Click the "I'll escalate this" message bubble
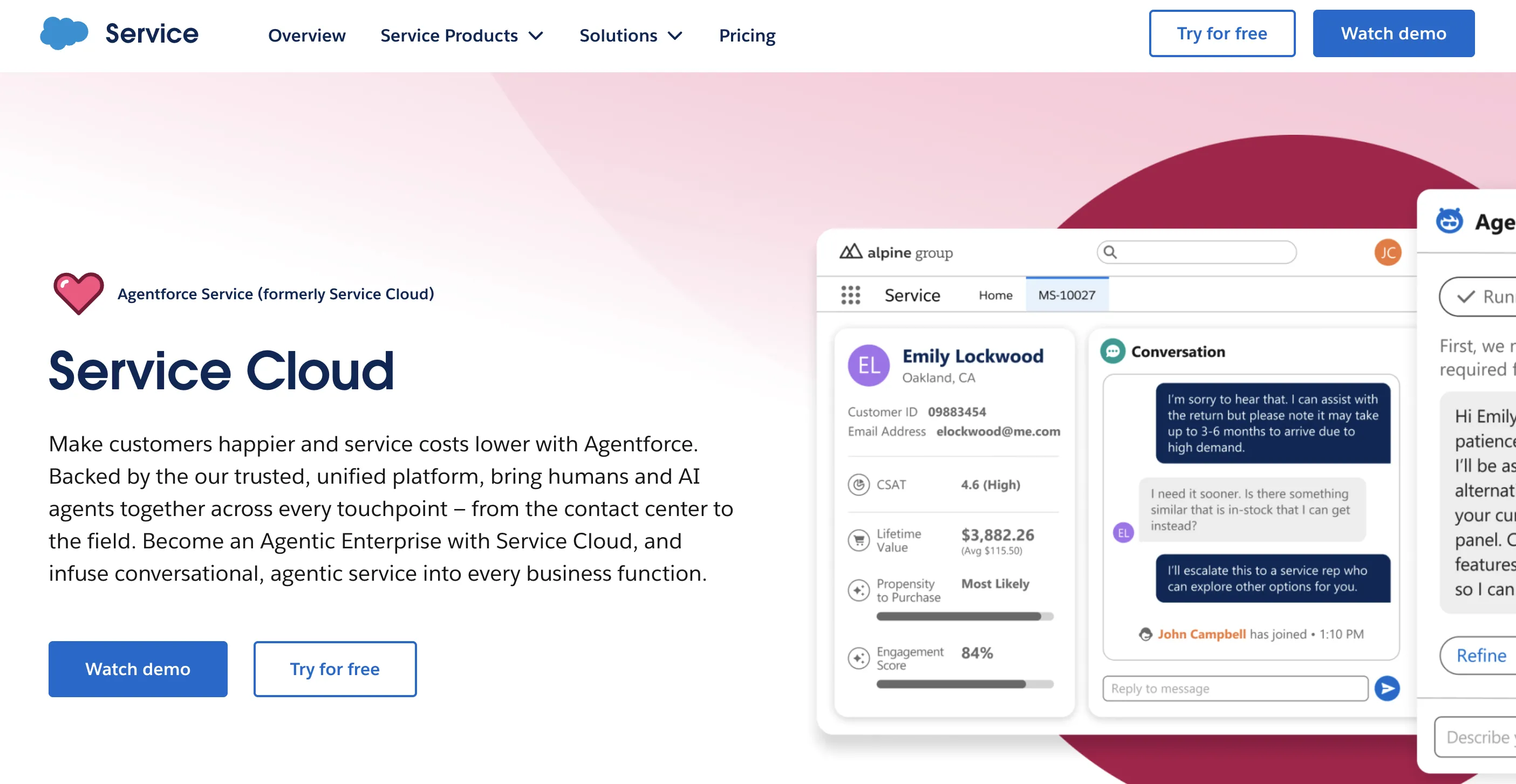This screenshot has width=1516, height=784. [1273, 578]
